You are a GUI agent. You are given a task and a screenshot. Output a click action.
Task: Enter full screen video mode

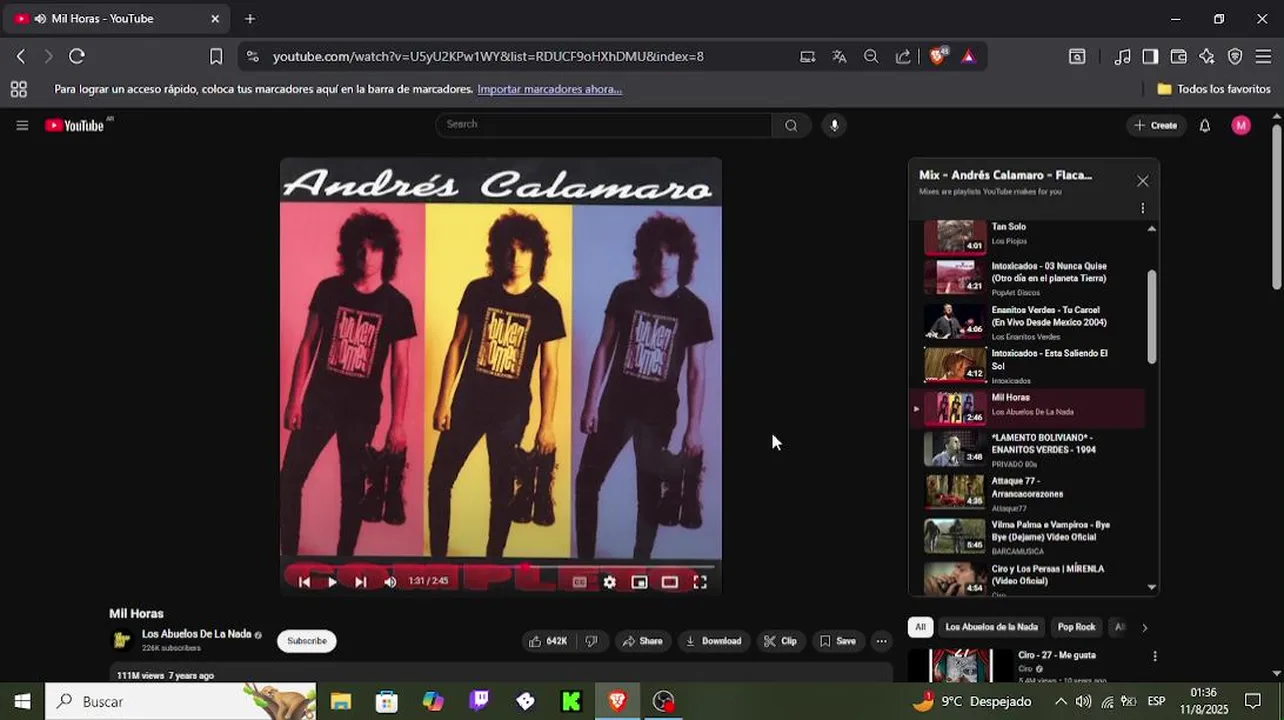pyautogui.click(x=700, y=582)
